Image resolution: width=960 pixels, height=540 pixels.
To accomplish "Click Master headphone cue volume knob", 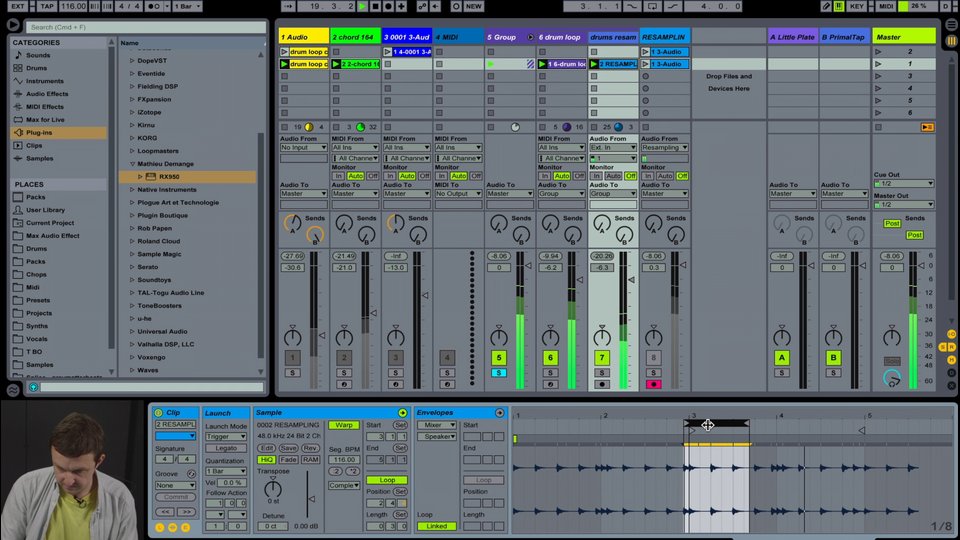I will click(892, 379).
